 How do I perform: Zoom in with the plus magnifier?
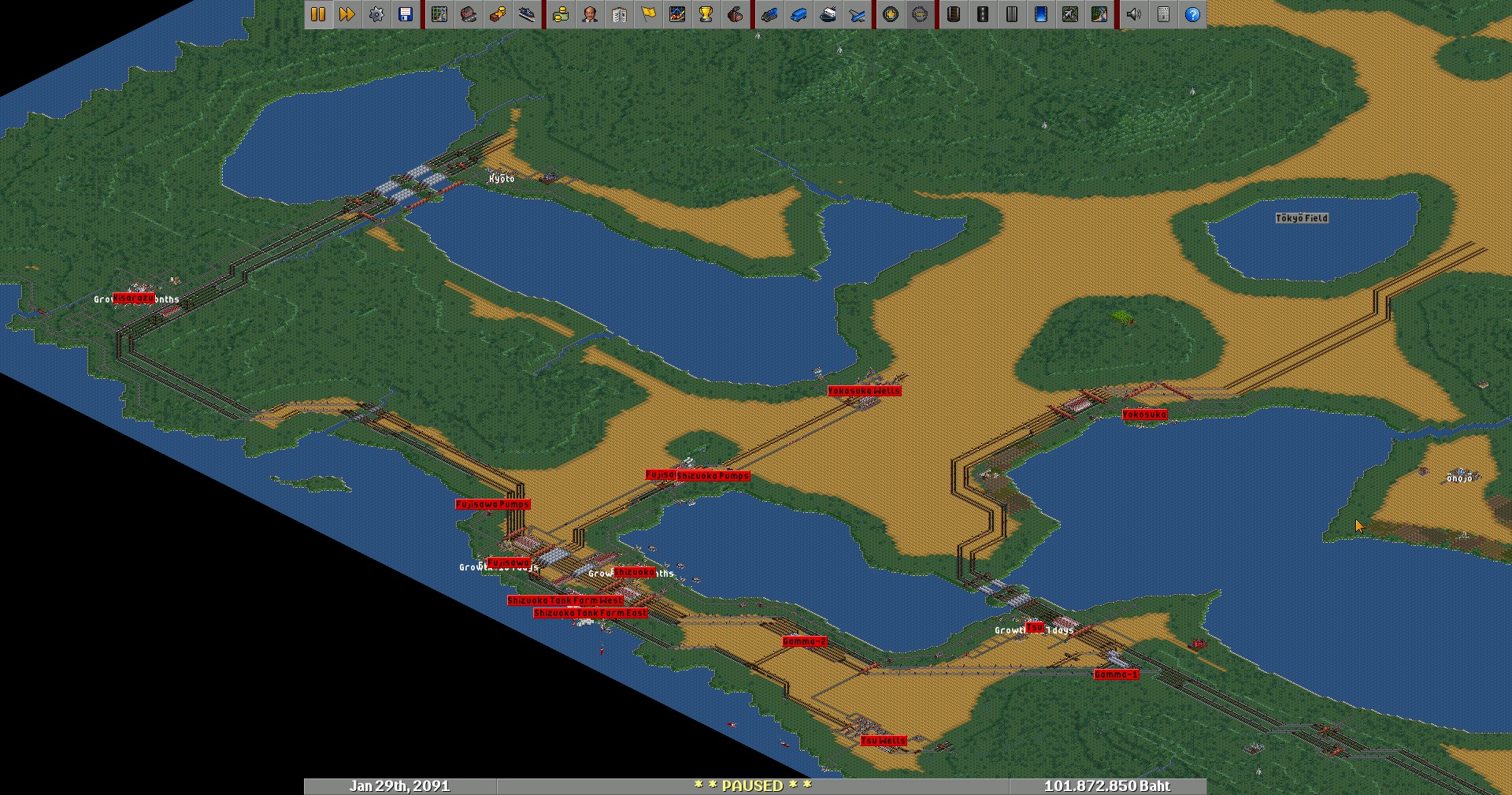pos(891,14)
